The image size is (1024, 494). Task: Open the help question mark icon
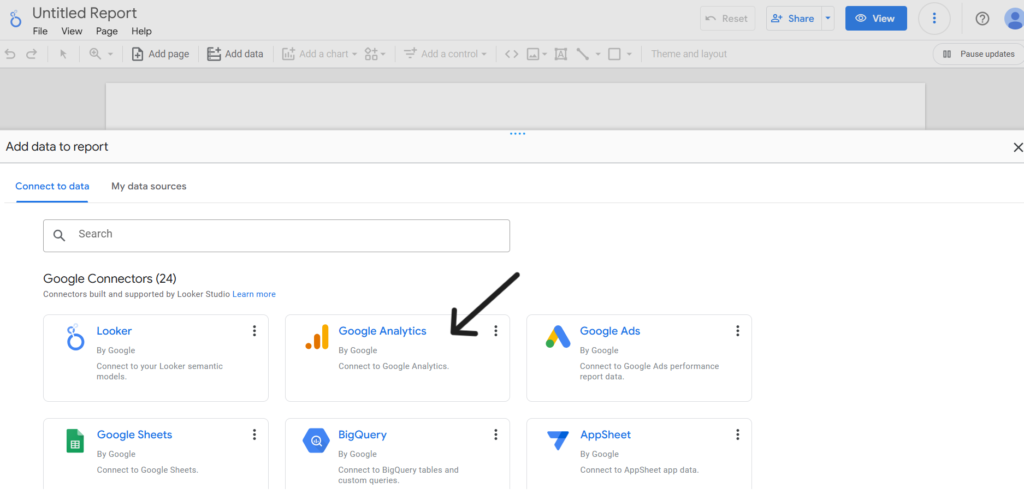coord(982,18)
